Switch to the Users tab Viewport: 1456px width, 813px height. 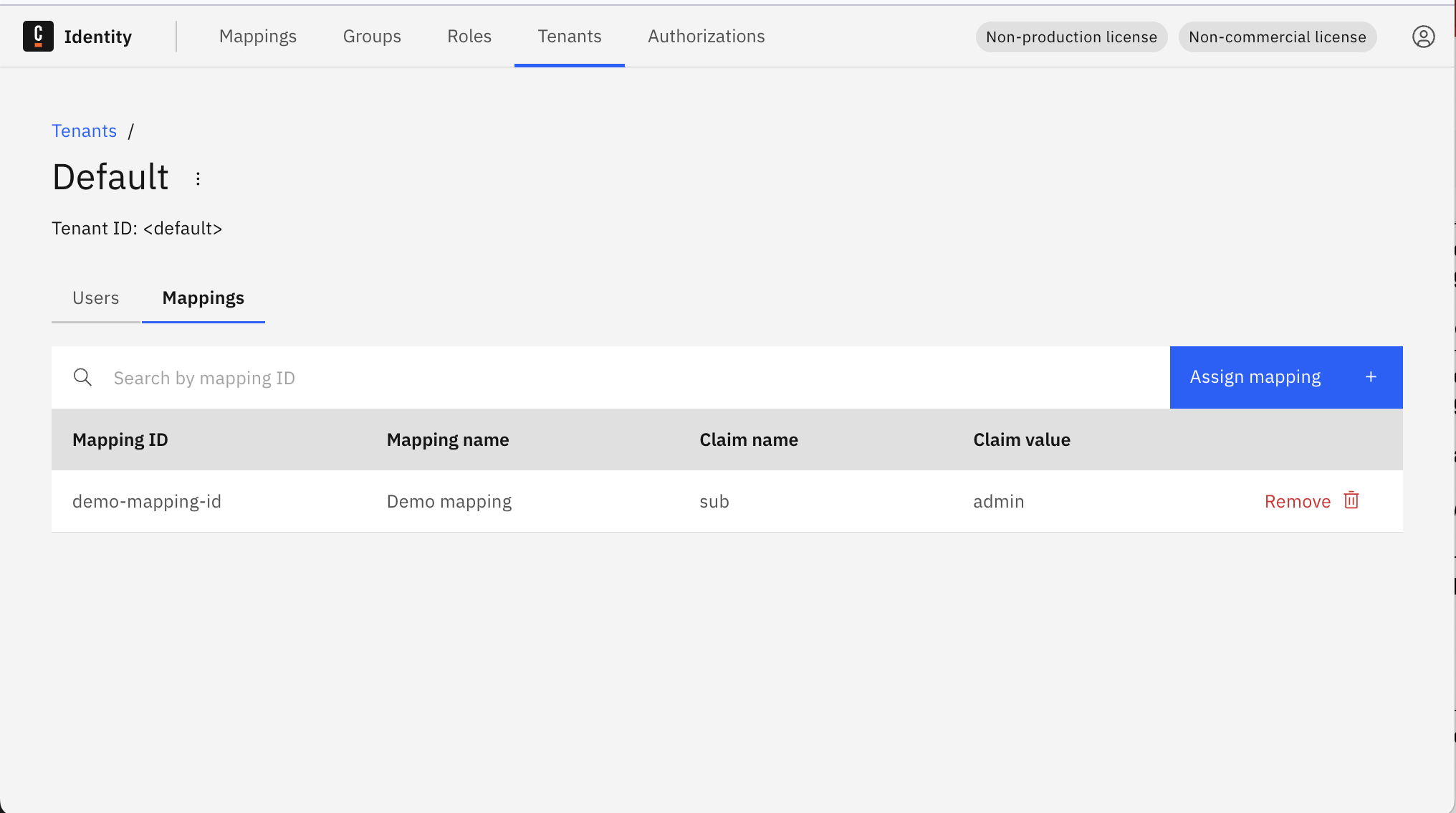(95, 298)
